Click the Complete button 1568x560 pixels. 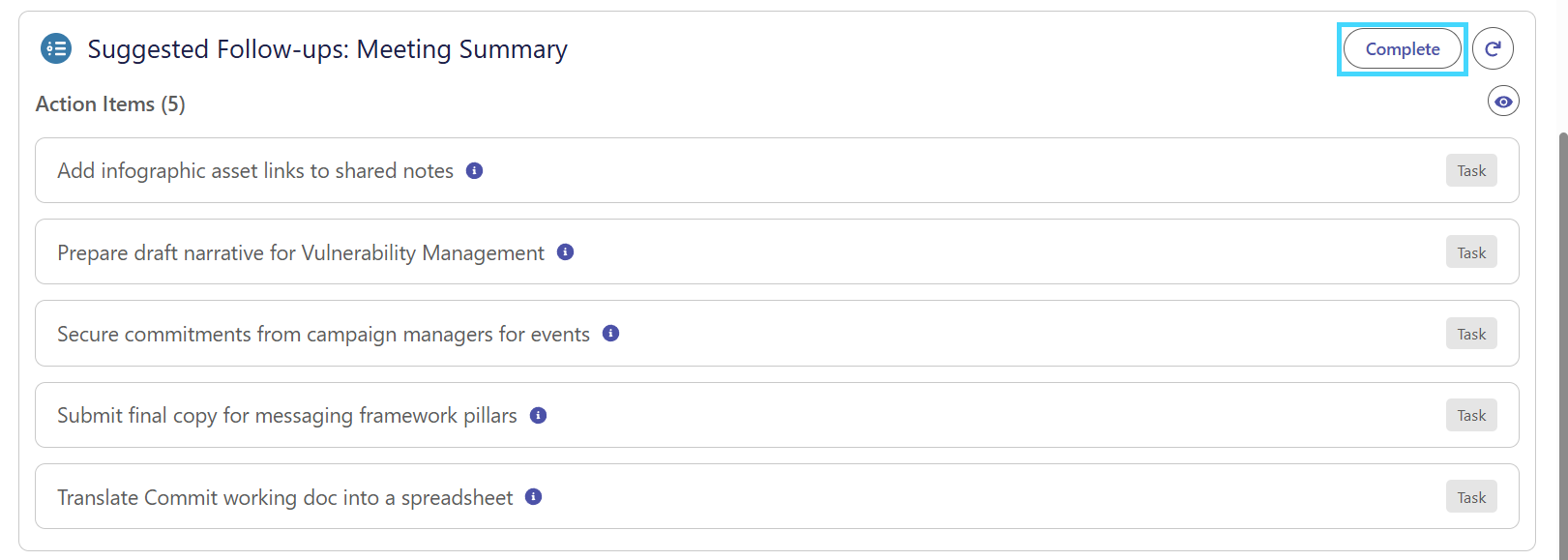1402,49
